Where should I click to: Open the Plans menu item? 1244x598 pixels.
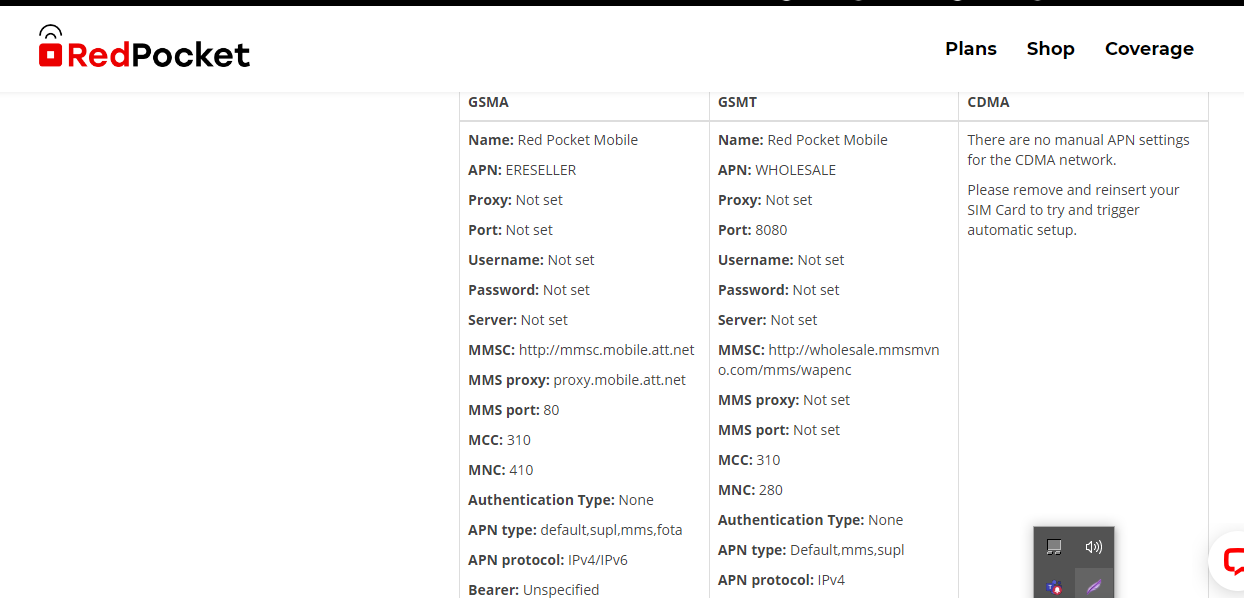point(970,48)
